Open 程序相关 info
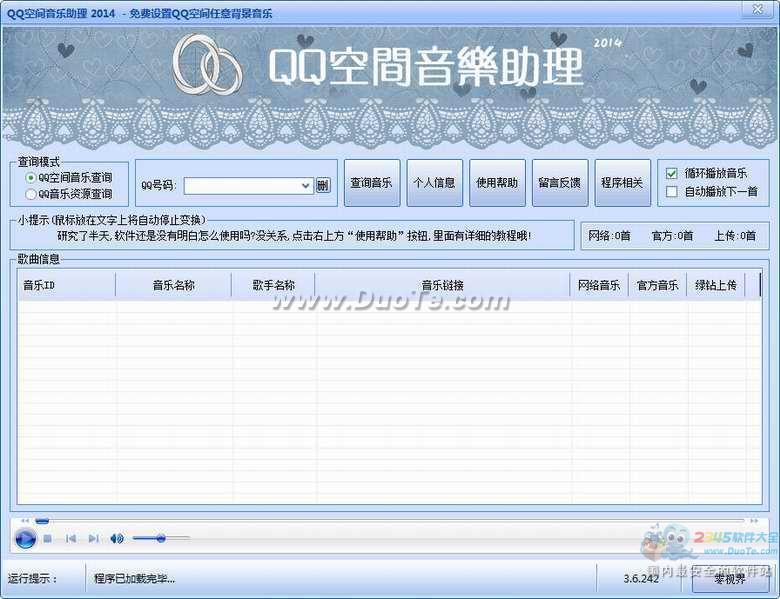The image size is (780, 599). (x=622, y=183)
